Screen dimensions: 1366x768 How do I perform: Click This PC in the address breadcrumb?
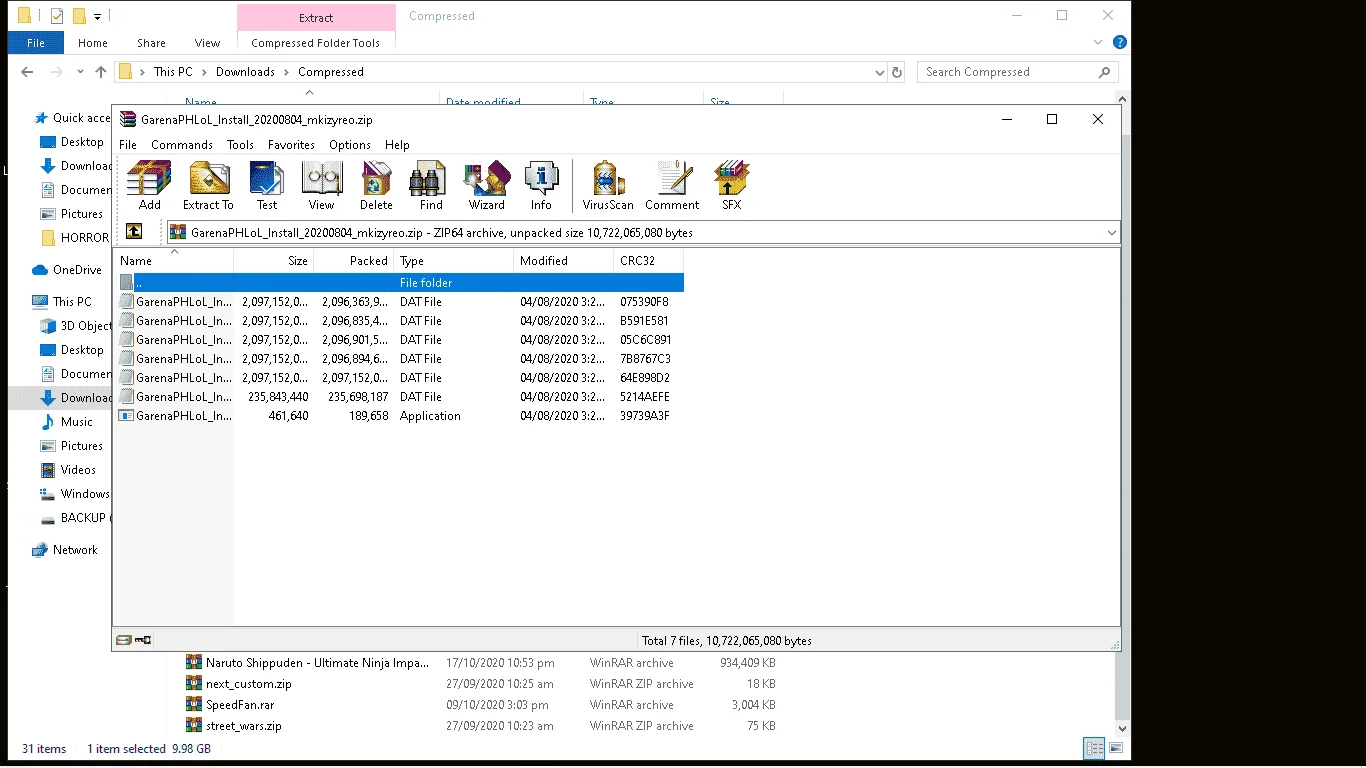click(x=173, y=72)
